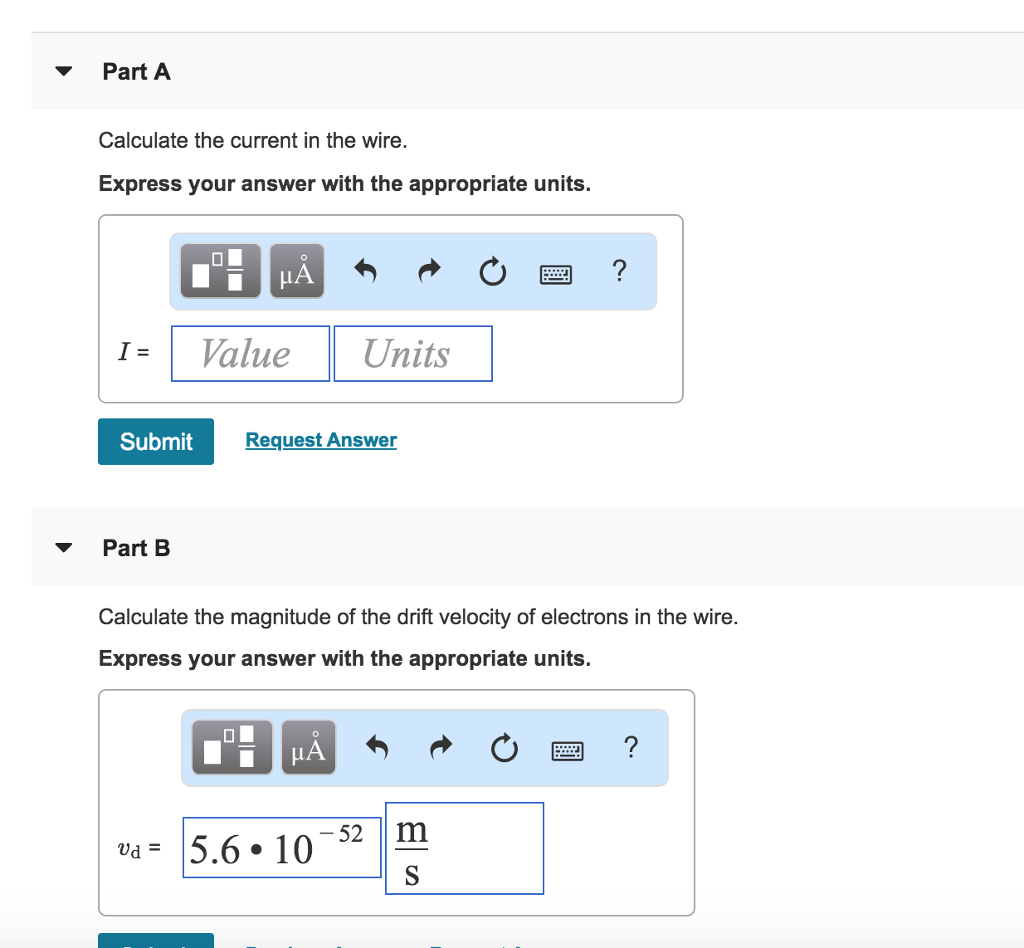Open help question mark in Part B
Viewport: 1024px width, 948px height.
[630, 747]
